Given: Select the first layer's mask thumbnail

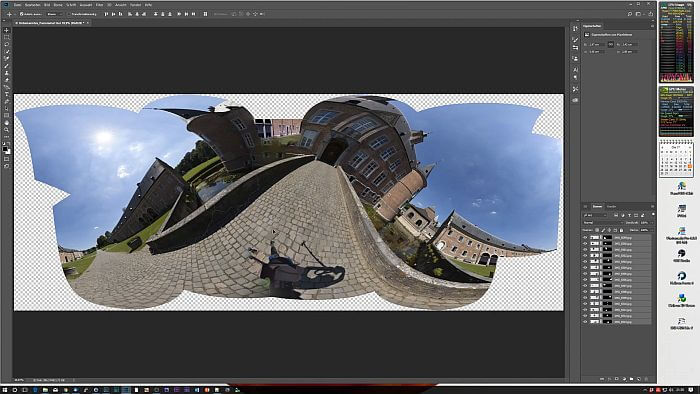Looking at the screenshot, I should pos(607,238).
